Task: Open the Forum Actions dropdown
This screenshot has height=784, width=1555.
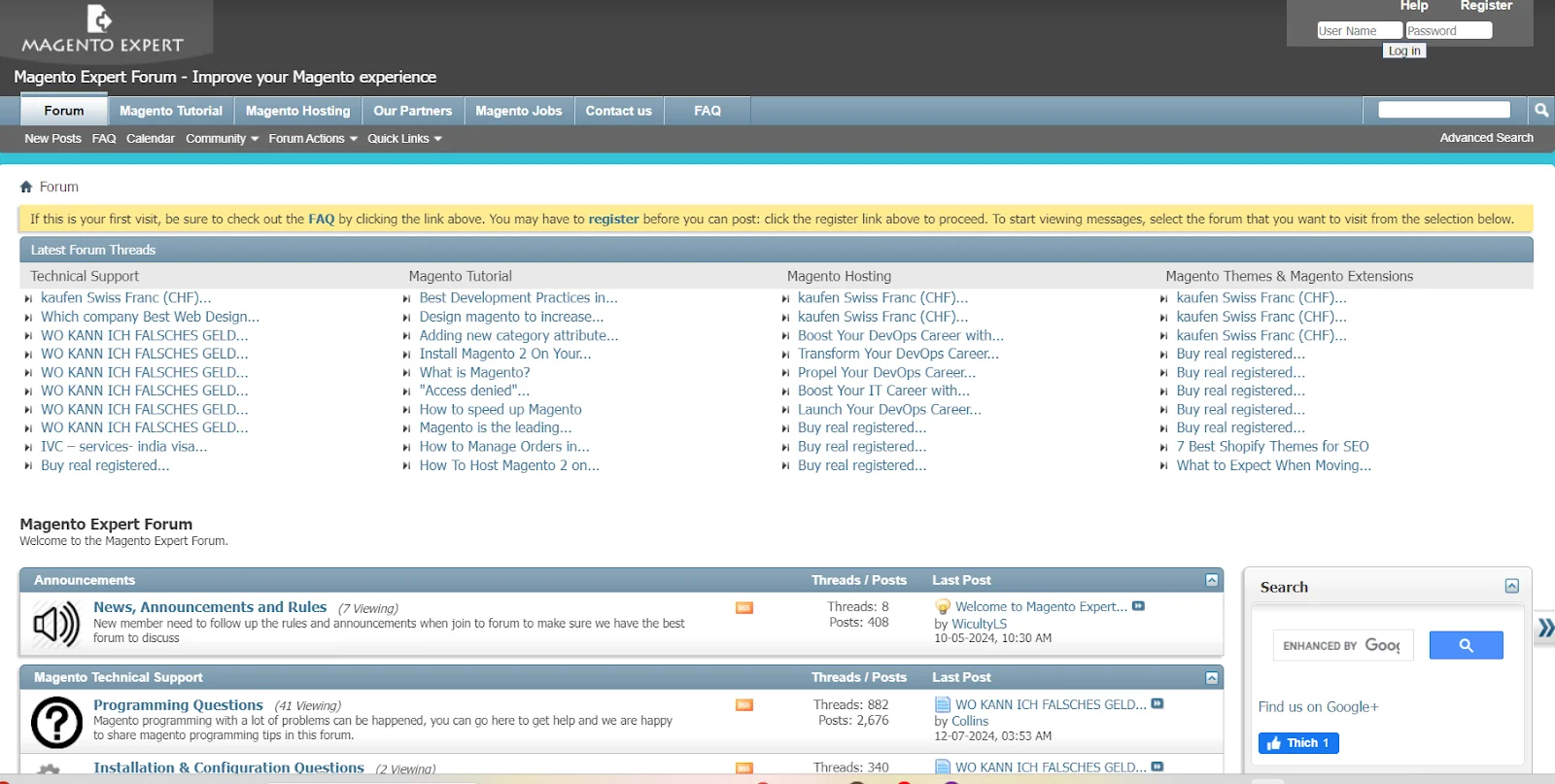Action: click(313, 139)
